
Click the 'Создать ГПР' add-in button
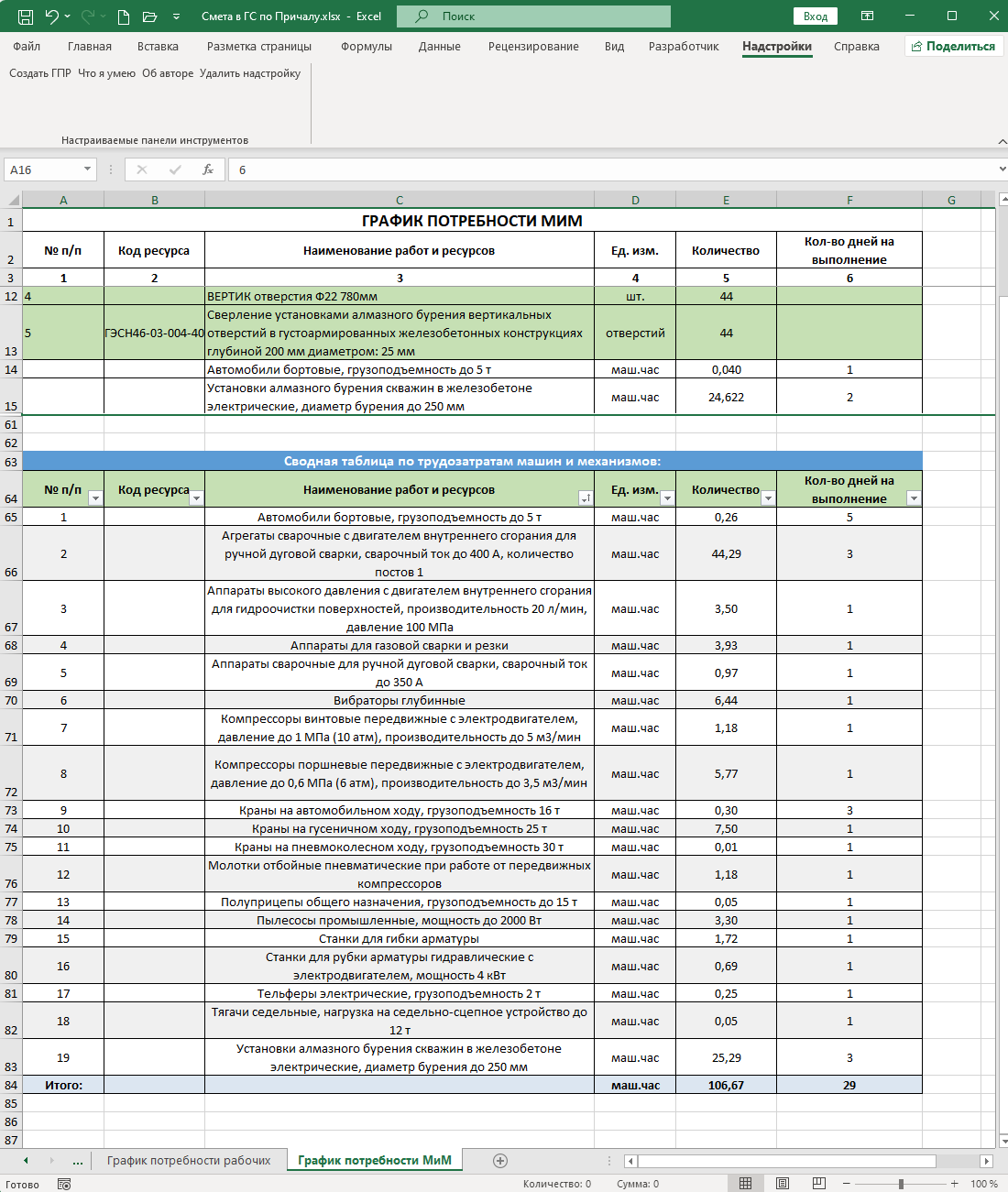(40, 73)
